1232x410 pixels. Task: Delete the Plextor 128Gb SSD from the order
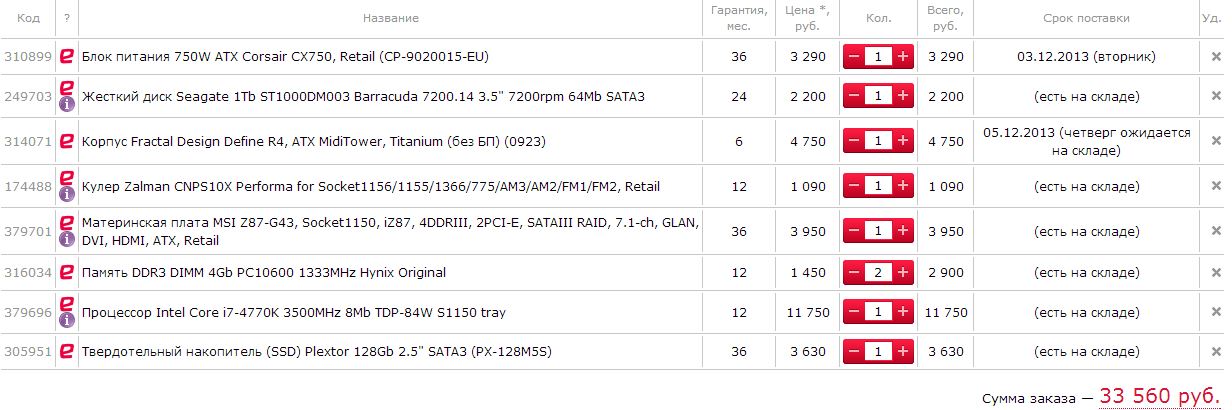[1216, 351]
